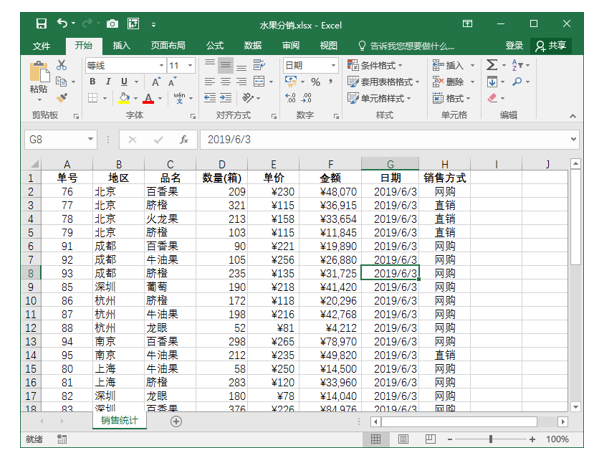Choose fill color yellow bucket
The image size is (608, 458).
pos(124,98)
